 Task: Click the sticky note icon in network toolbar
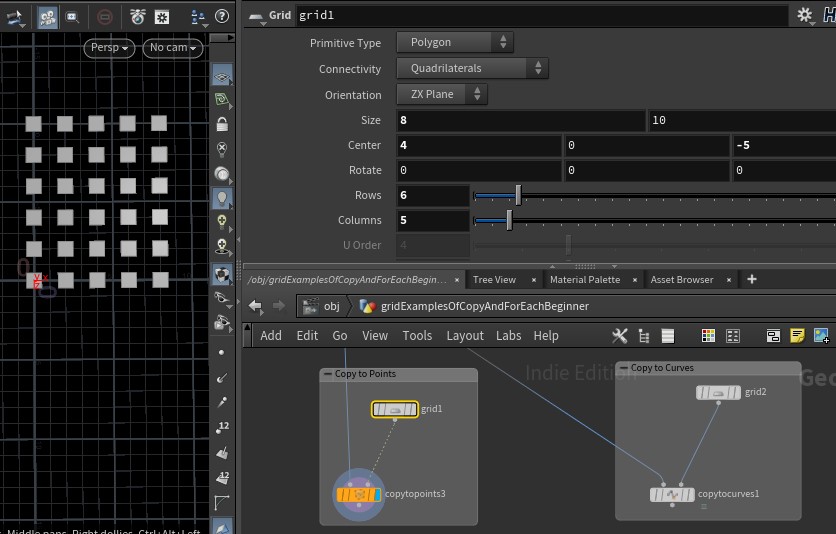(x=797, y=336)
